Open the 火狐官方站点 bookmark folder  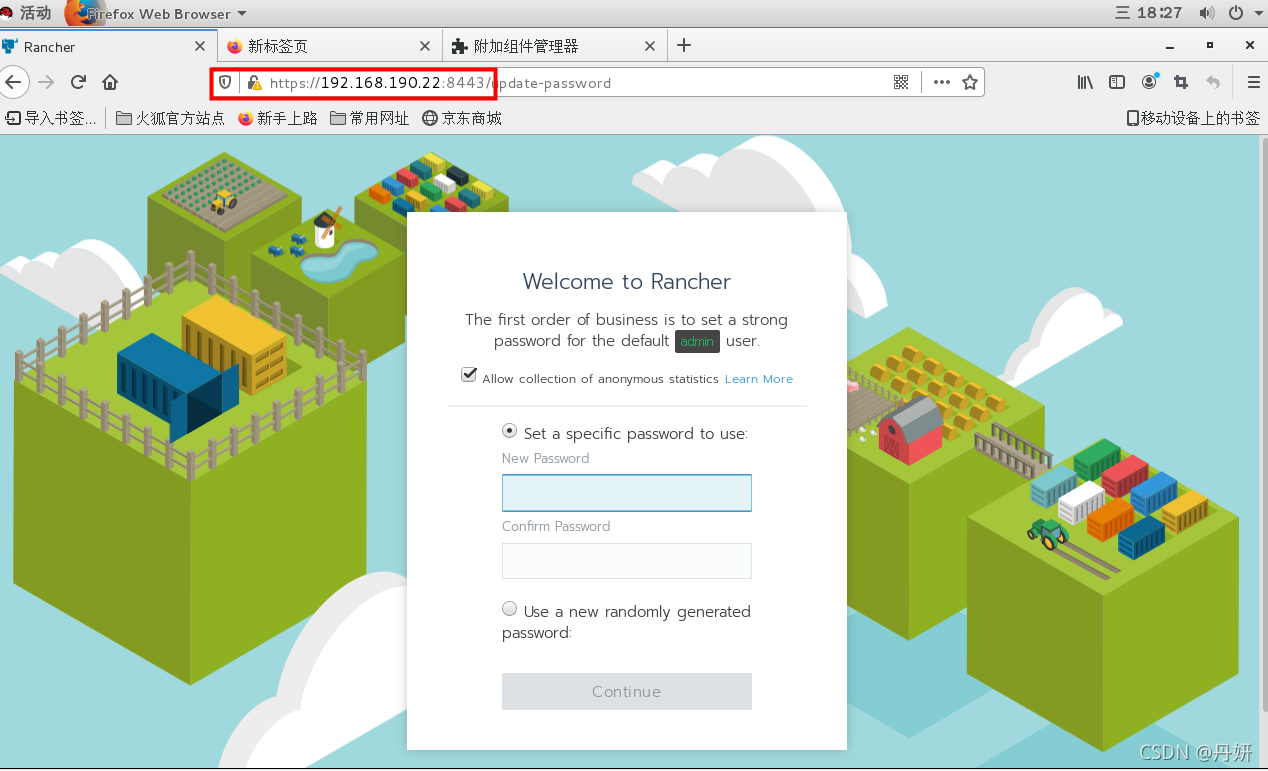point(170,118)
